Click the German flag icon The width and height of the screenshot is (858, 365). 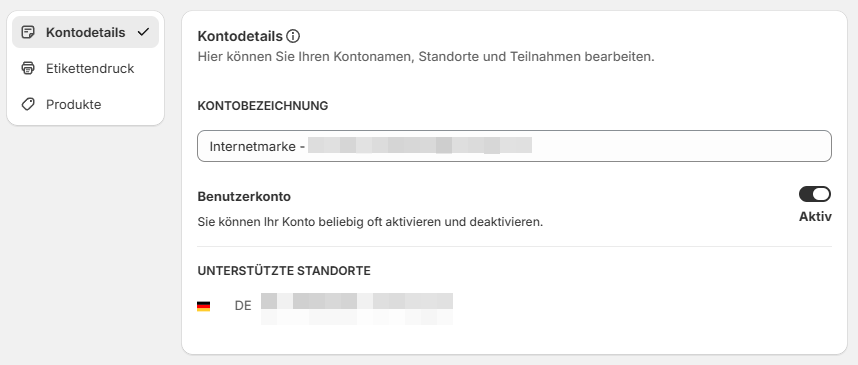tap(204, 306)
